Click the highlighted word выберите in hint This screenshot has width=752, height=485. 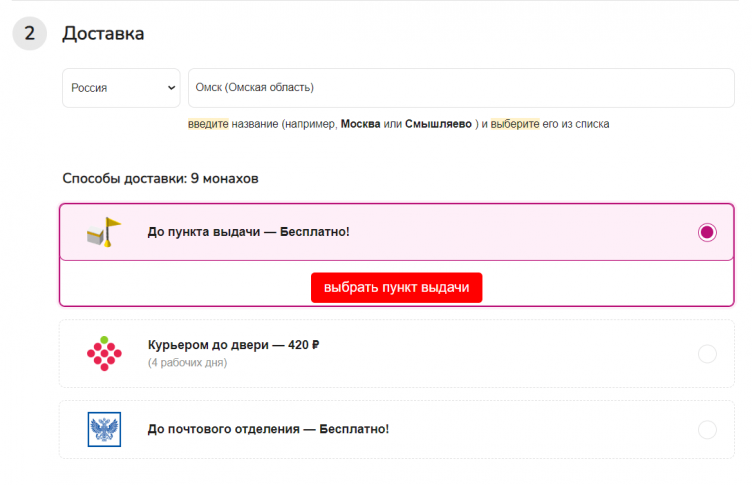515,124
